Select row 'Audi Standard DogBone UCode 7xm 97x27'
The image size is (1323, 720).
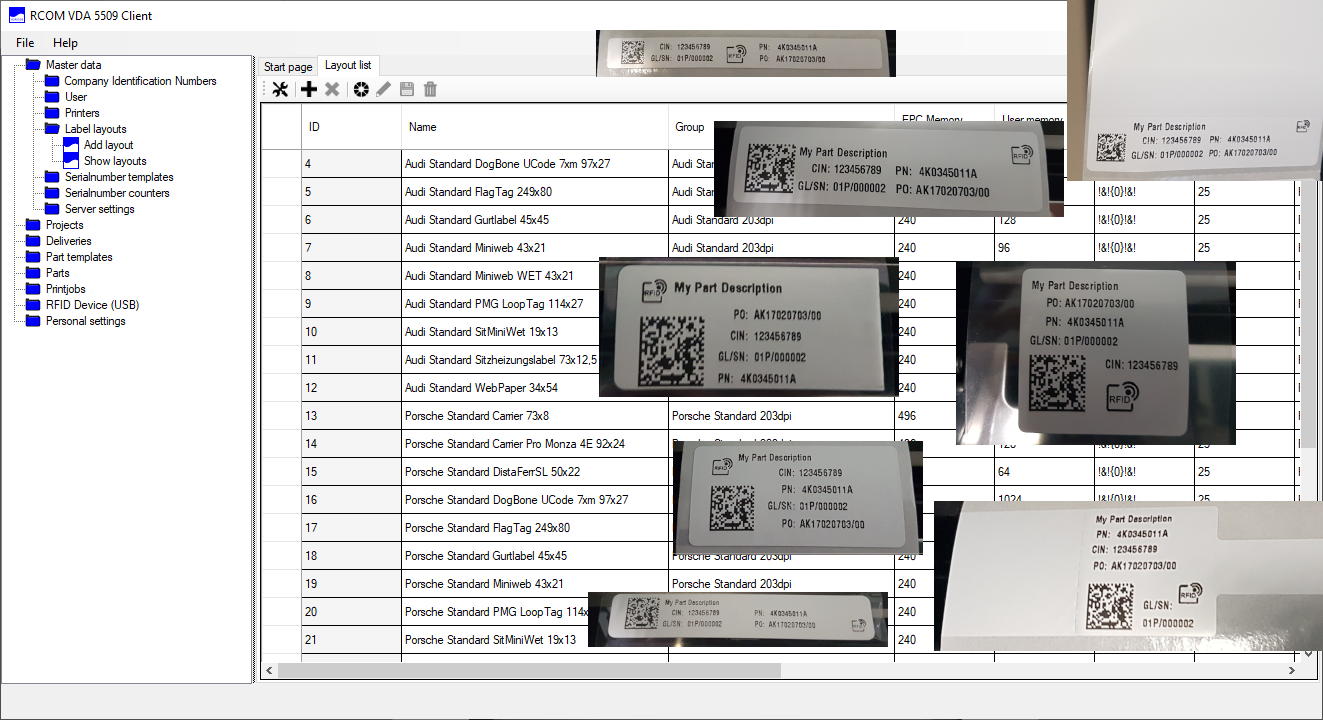[535, 163]
